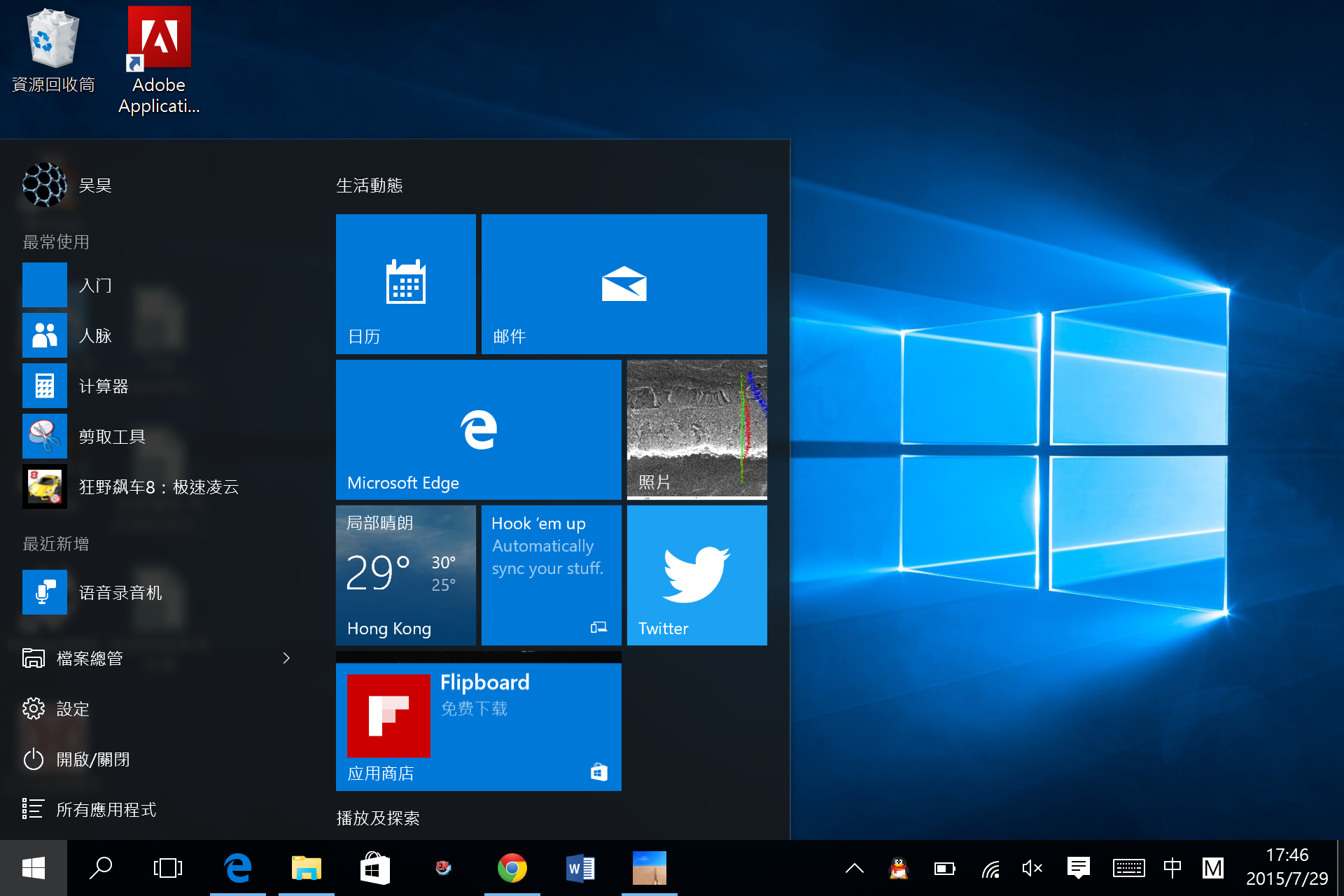Start the 狂野飙车8 game

click(162, 486)
